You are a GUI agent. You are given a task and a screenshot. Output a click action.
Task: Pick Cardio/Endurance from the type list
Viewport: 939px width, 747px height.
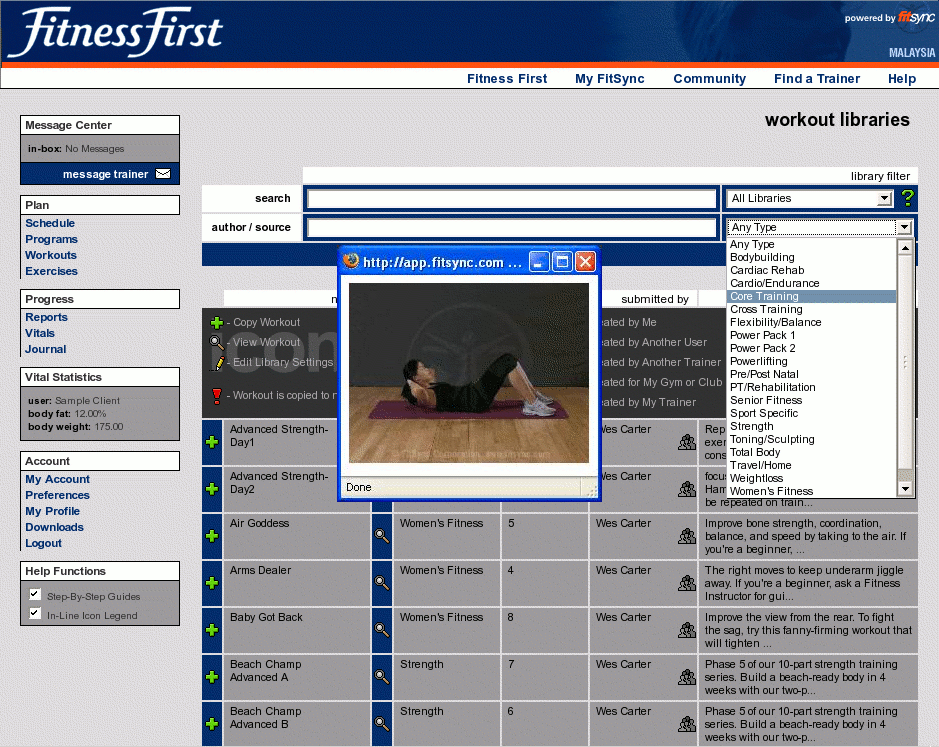pos(774,283)
